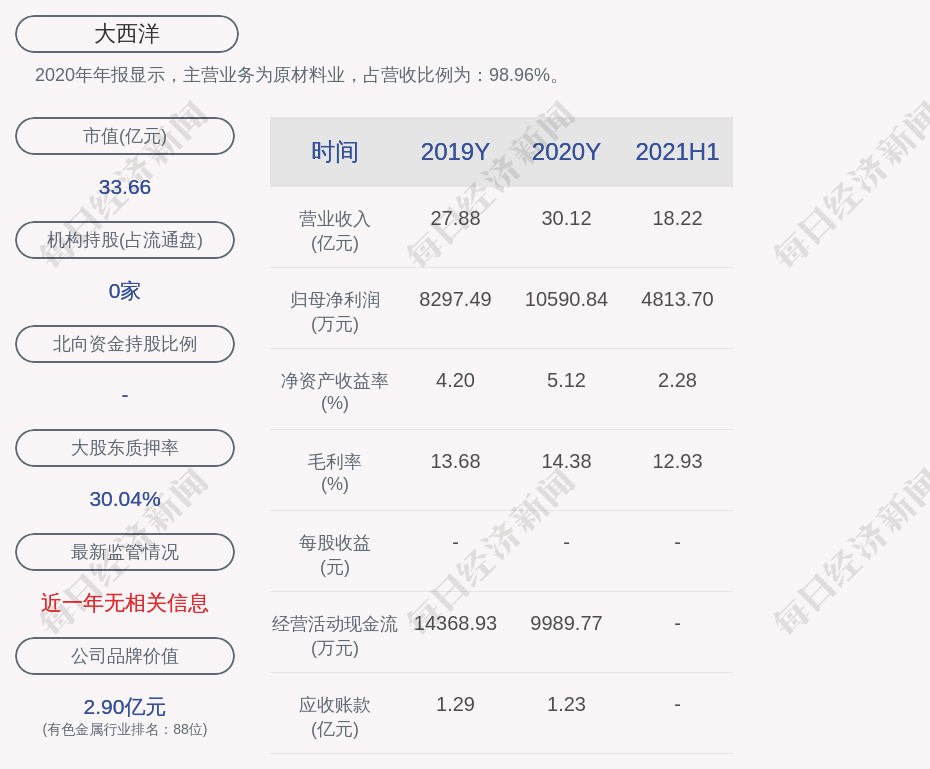Click the gross margin value 12.93
Image resolution: width=930 pixels, height=769 pixels.
pyautogui.click(x=677, y=461)
